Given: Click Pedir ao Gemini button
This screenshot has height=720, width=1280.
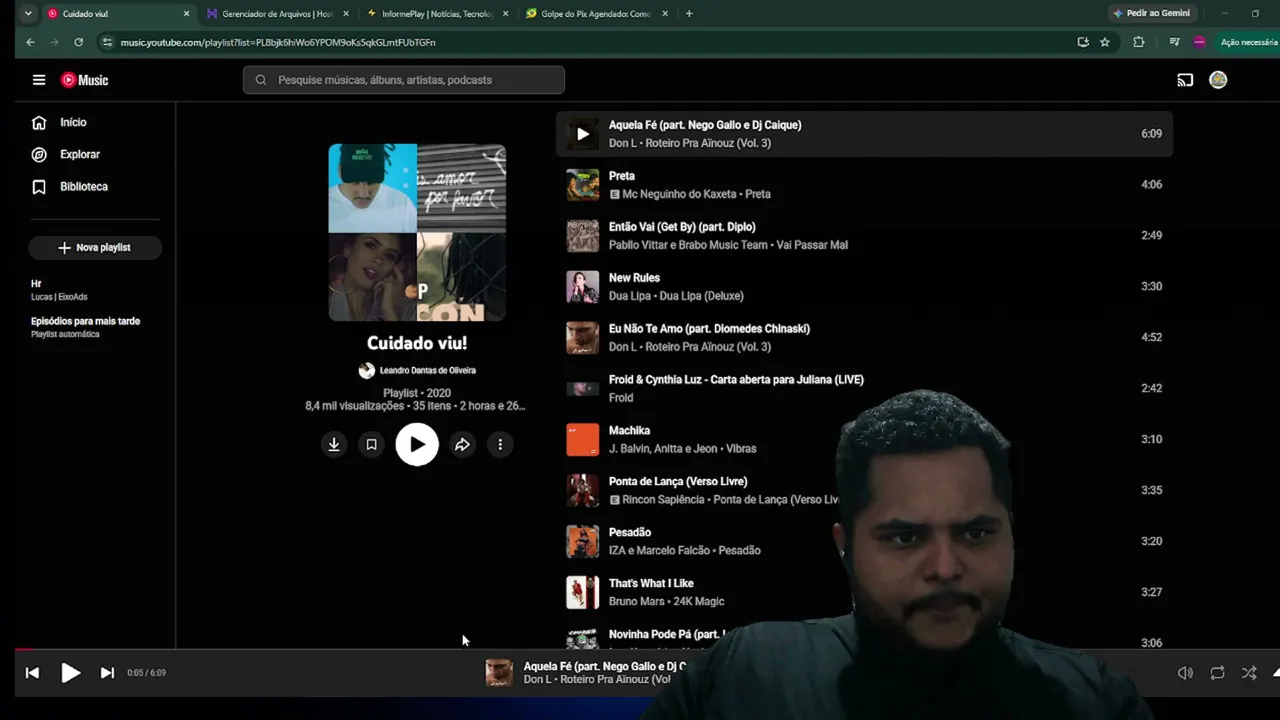Looking at the screenshot, I should pos(1151,14).
